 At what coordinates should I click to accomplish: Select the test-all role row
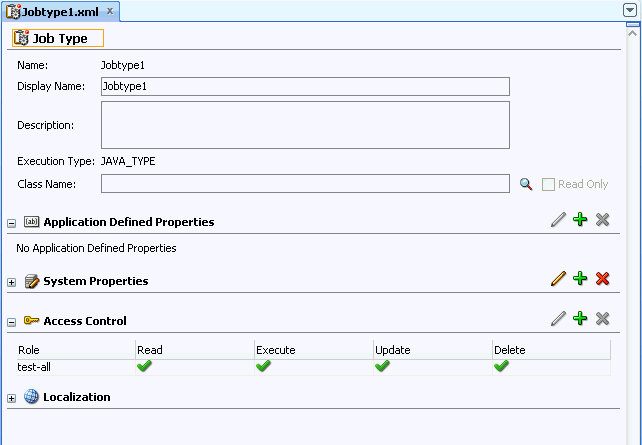point(314,367)
